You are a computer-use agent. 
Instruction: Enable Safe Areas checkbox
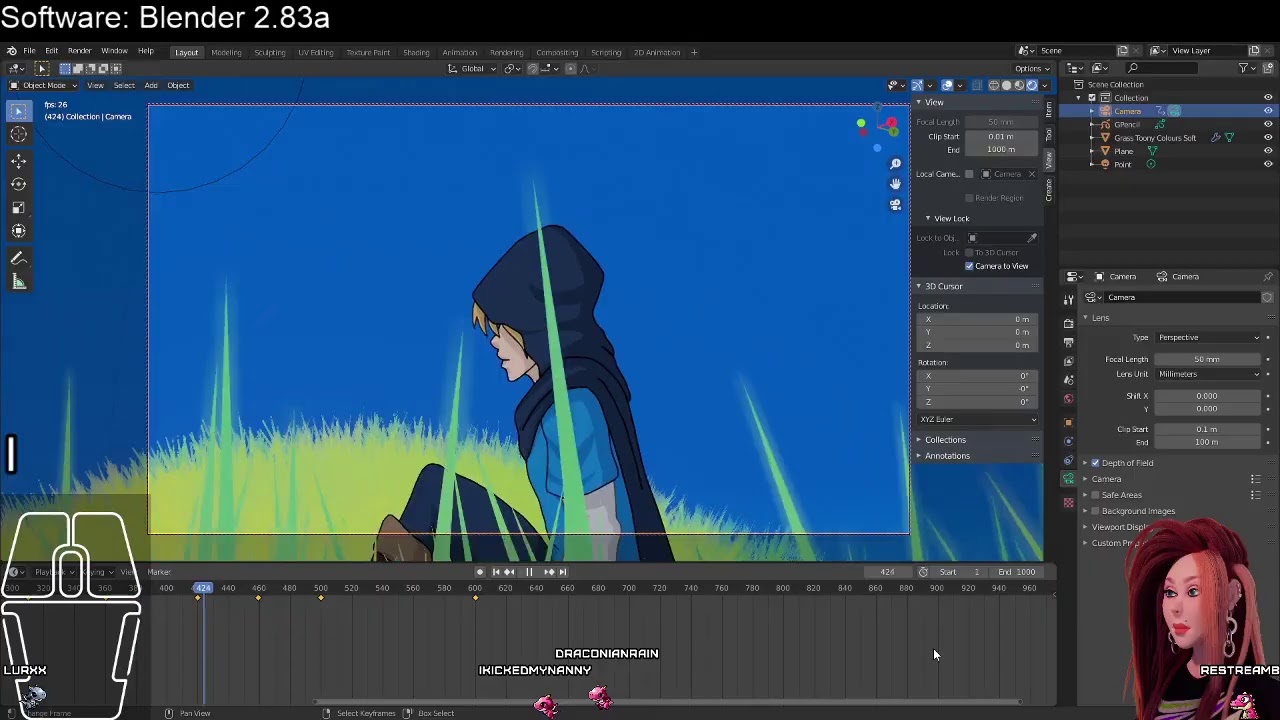(1095, 495)
